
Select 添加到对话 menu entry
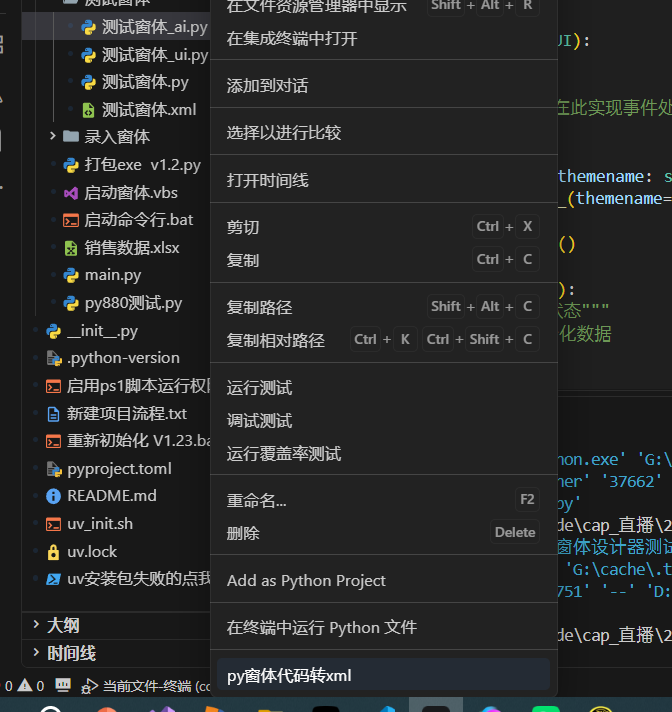click(x=384, y=86)
